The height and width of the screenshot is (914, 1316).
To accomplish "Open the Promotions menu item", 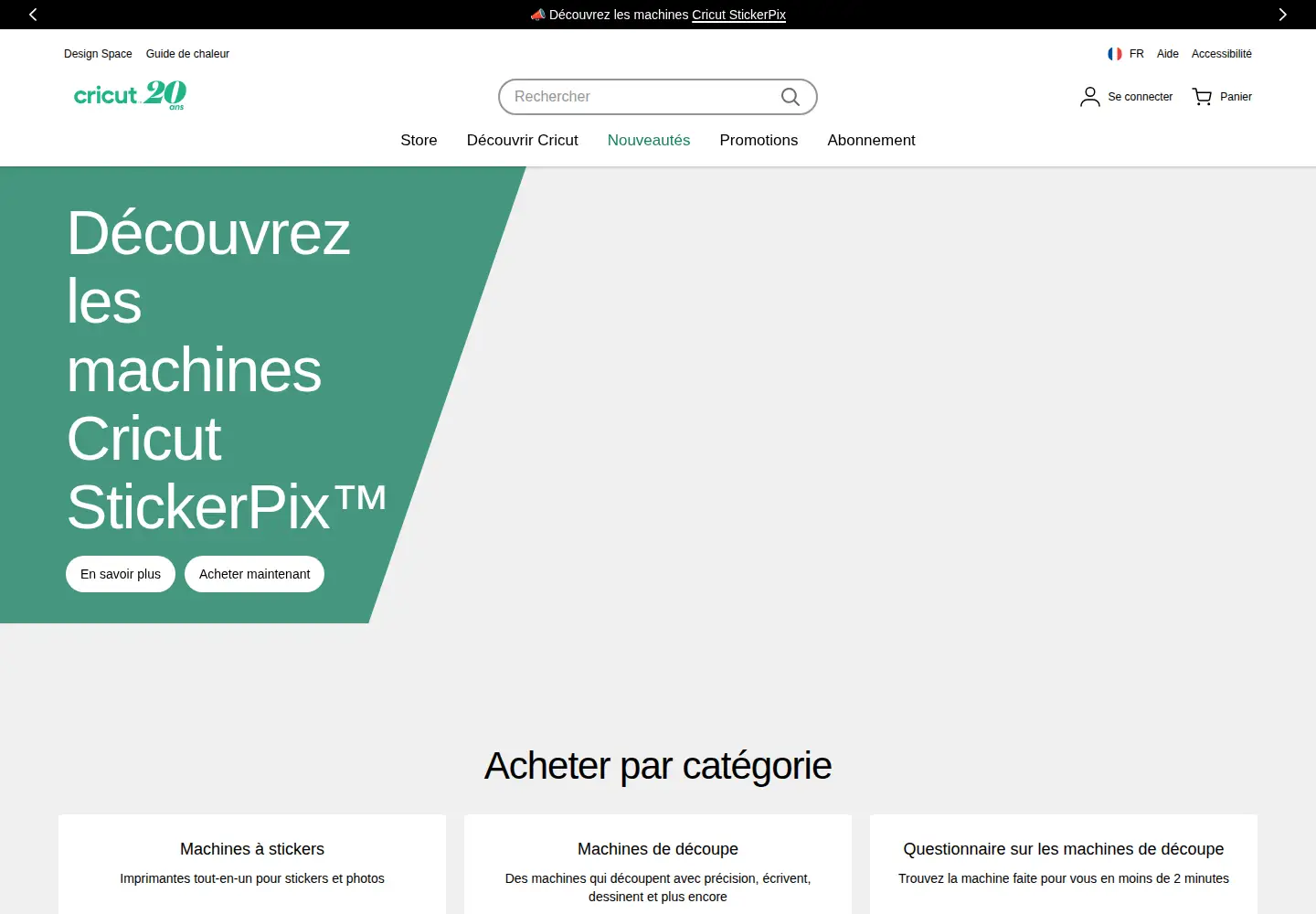I will (x=759, y=140).
